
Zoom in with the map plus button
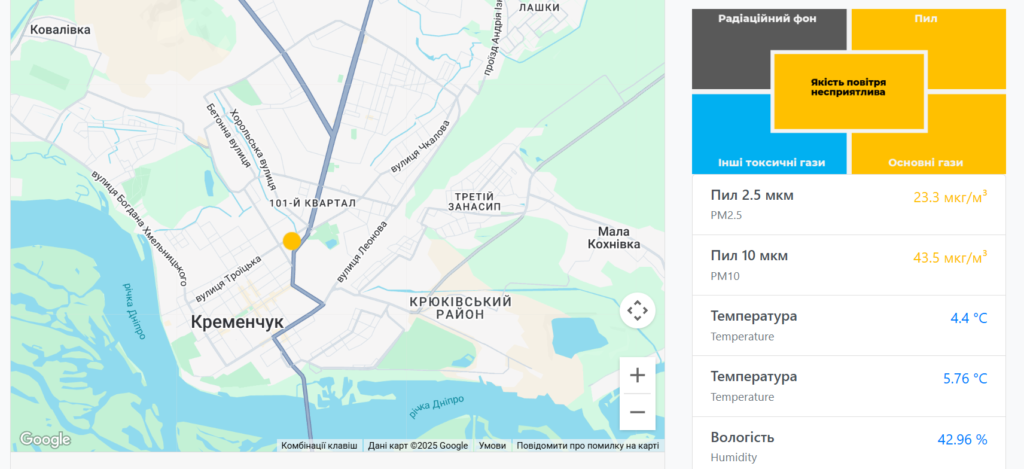click(637, 376)
